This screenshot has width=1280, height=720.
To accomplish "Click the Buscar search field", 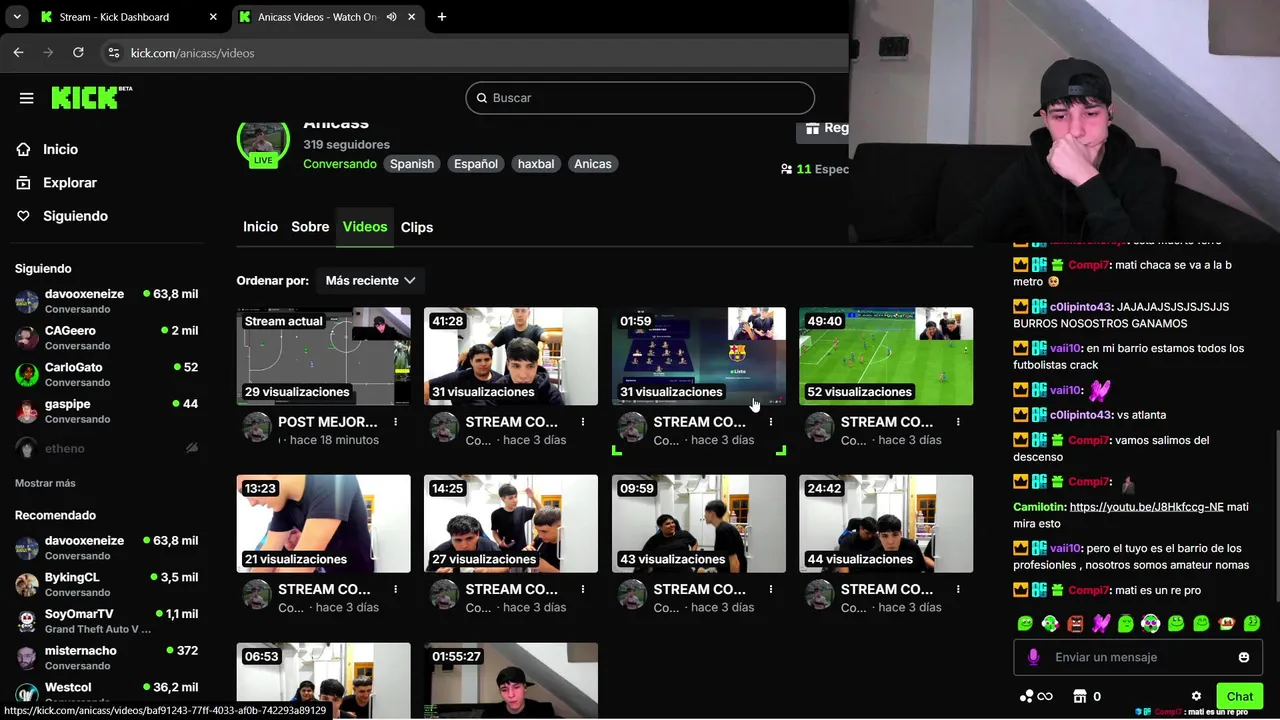I will coord(640,98).
